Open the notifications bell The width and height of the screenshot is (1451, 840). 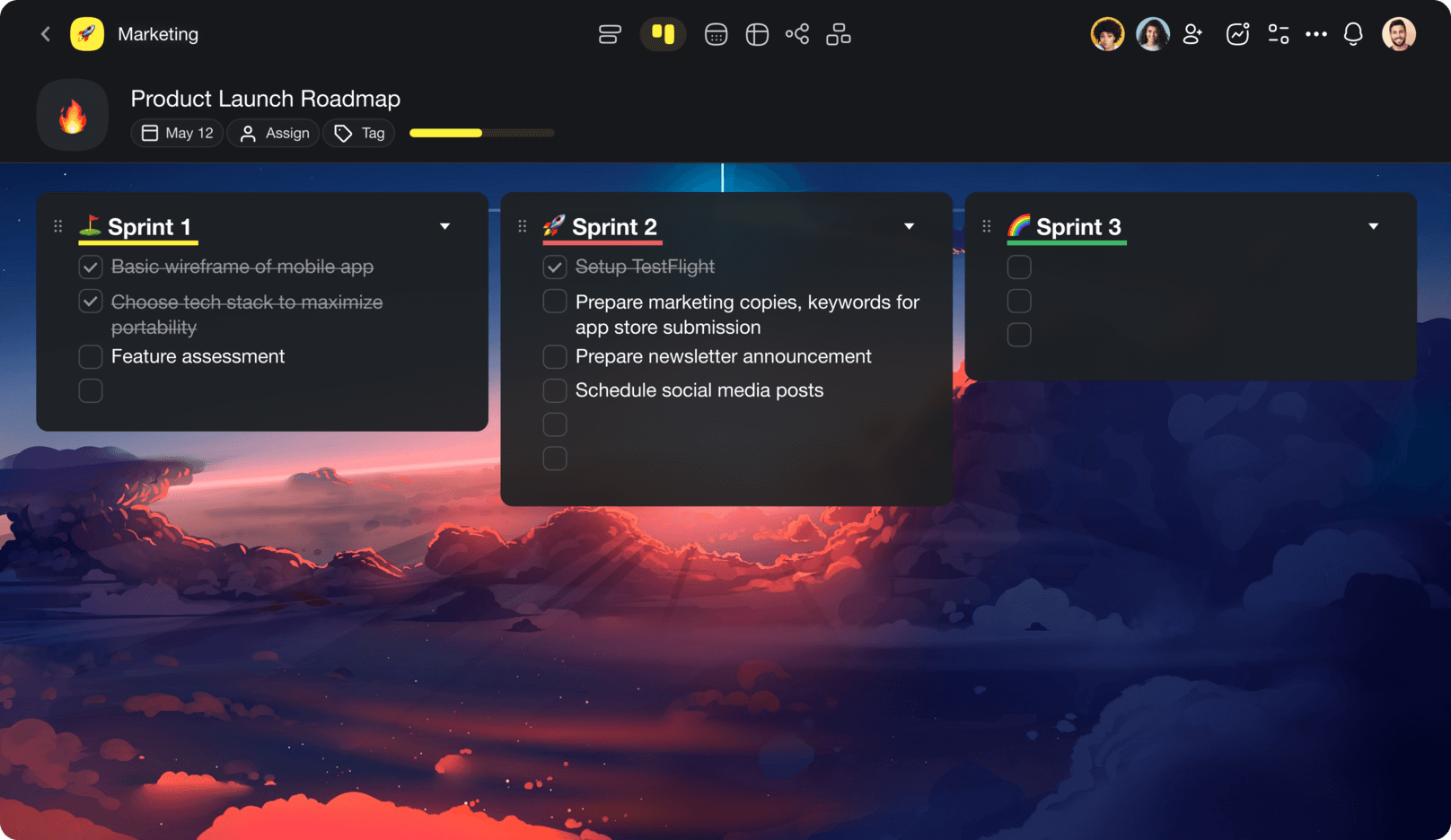tap(1353, 34)
